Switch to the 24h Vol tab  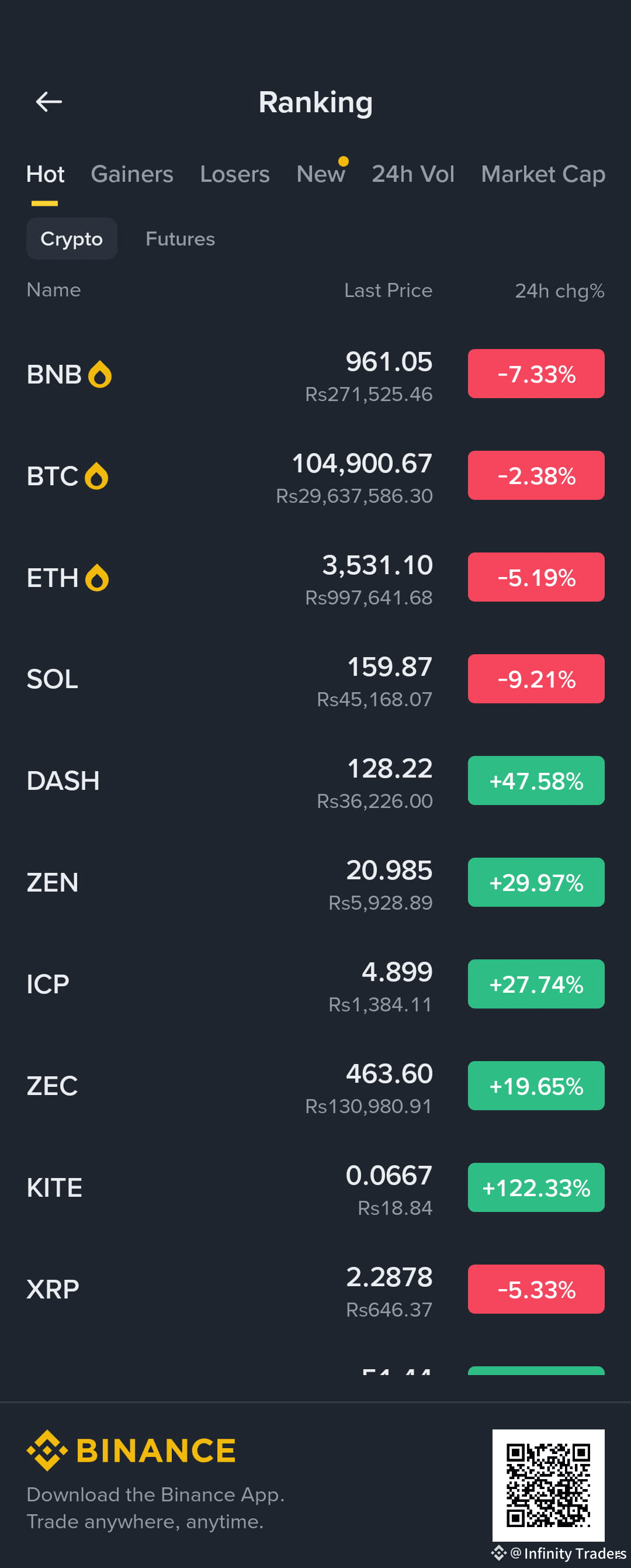[413, 174]
